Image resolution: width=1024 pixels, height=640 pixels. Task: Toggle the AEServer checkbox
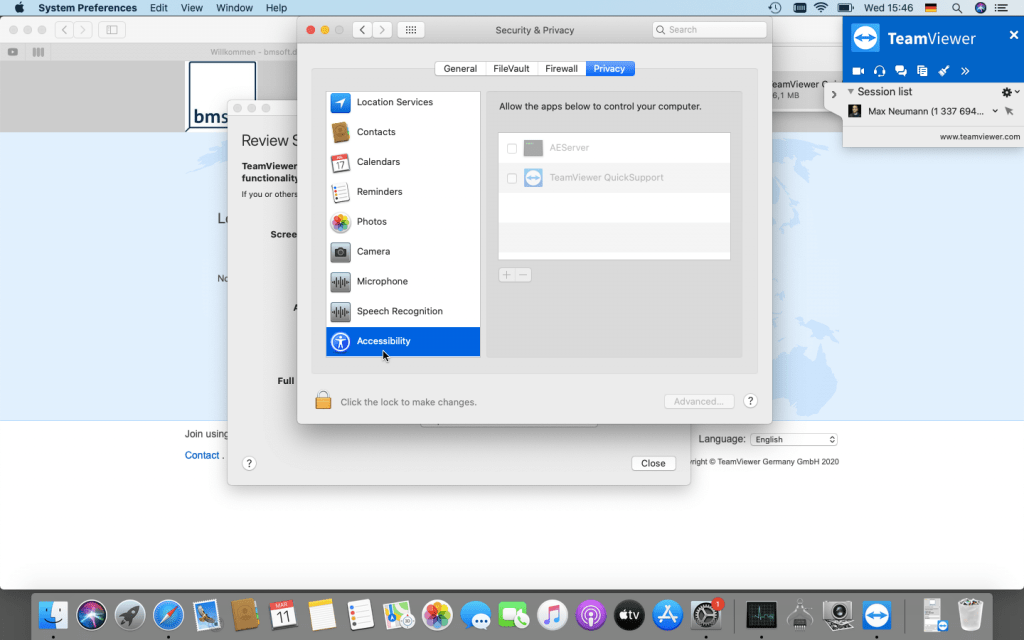pos(512,149)
